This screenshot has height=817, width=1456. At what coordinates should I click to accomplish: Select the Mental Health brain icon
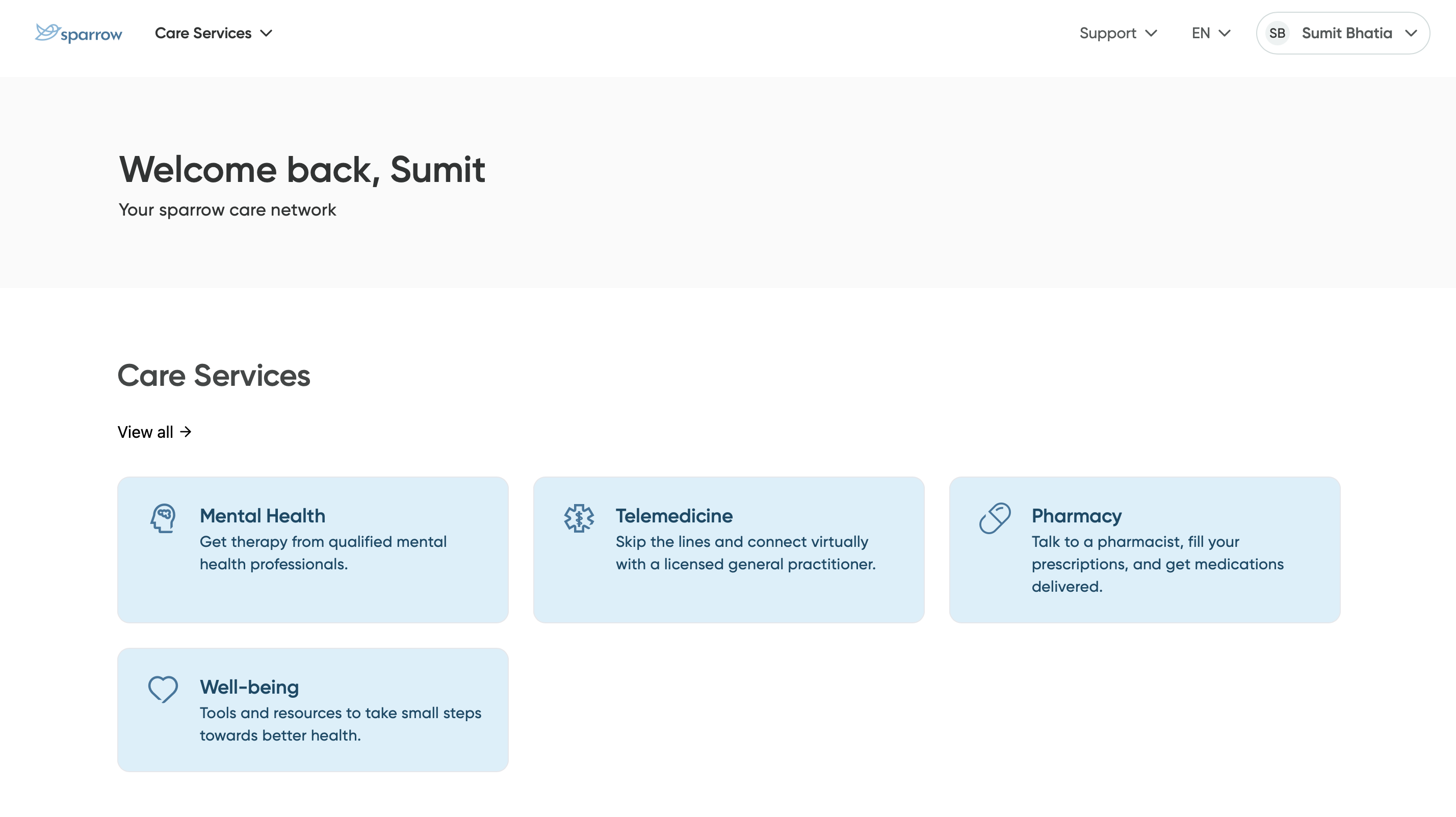coord(163,518)
